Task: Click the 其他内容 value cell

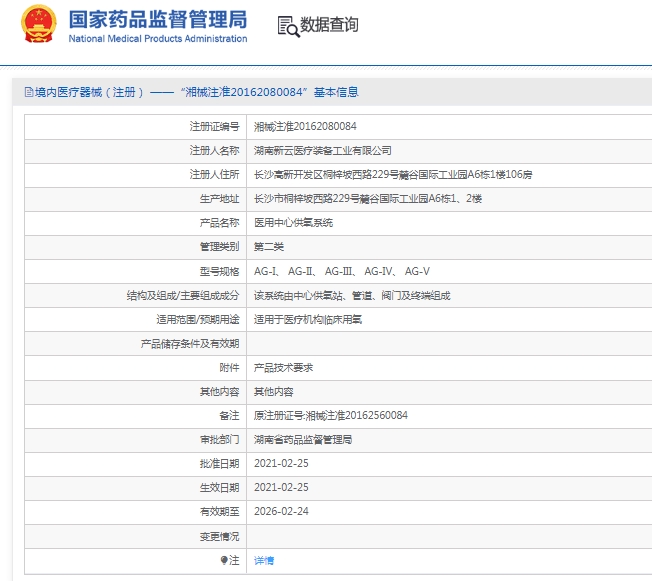Action: click(x=274, y=392)
